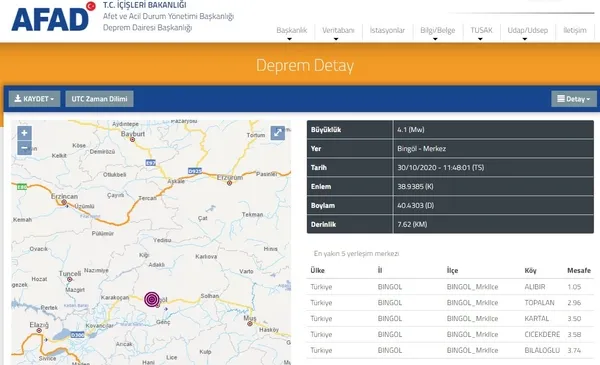The width and height of the screenshot is (600, 365).
Task: Click the İlçe column header
Action: tap(452, 270)
